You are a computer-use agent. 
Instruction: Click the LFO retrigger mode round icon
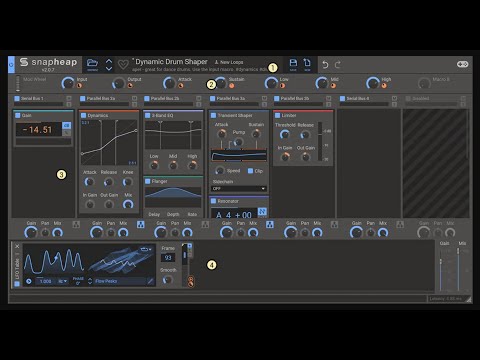29,281
